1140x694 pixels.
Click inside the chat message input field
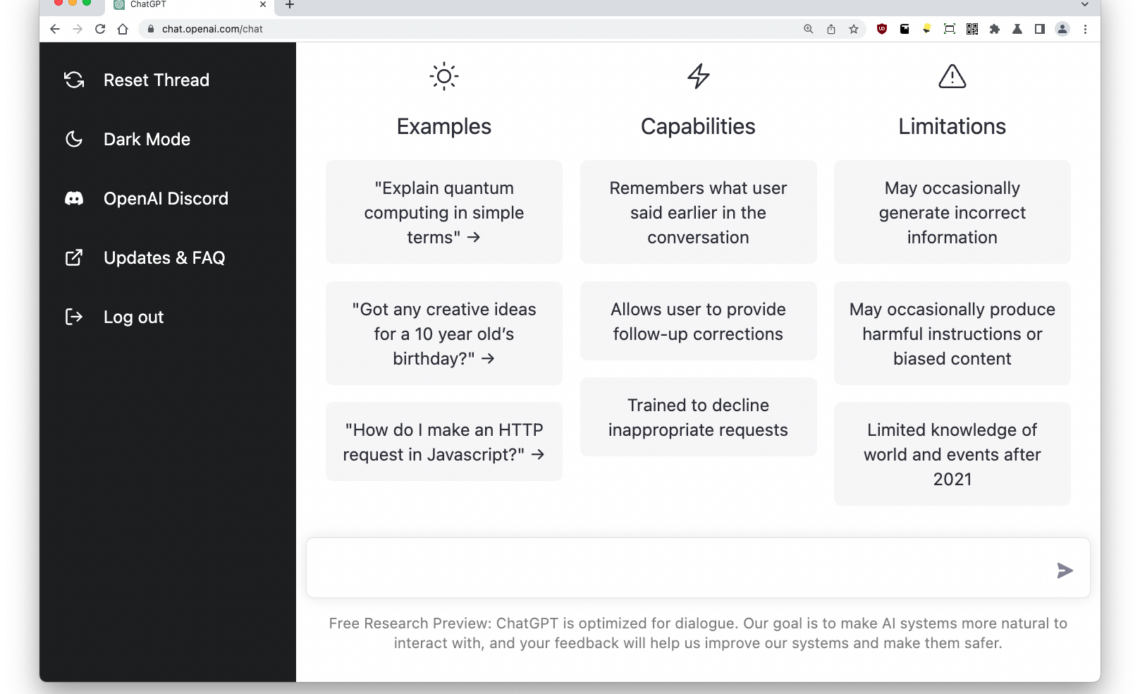click(x=650, y=568)
